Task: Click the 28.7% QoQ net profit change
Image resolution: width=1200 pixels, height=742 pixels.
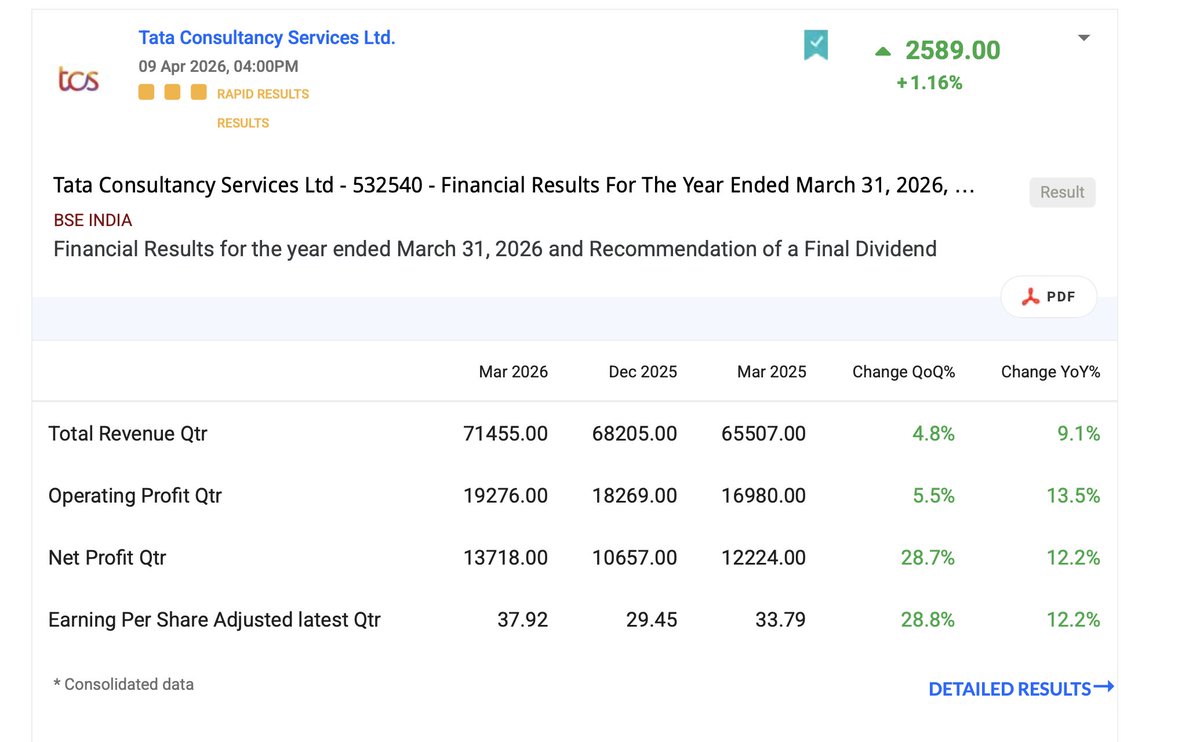Action: [x=928, y=558]
